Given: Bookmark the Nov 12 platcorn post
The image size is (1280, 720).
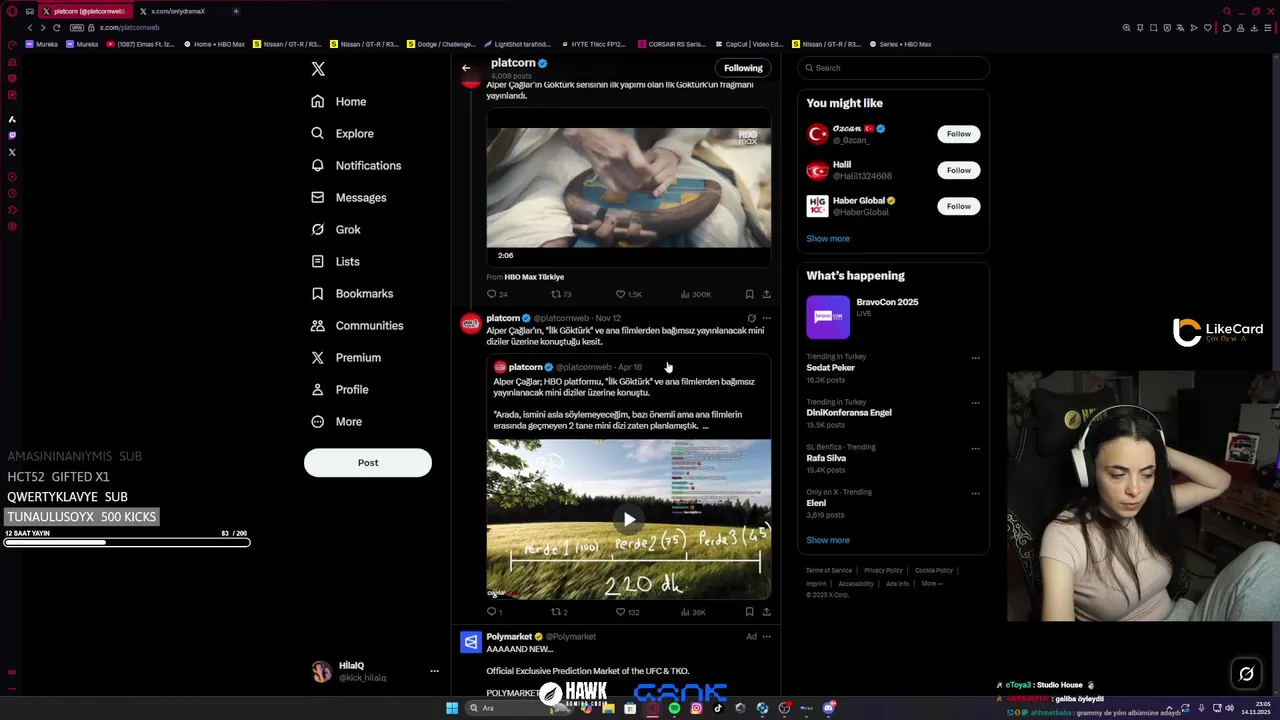Looking at the screenshot, I should pyautogui.click(x=749, y=612).
